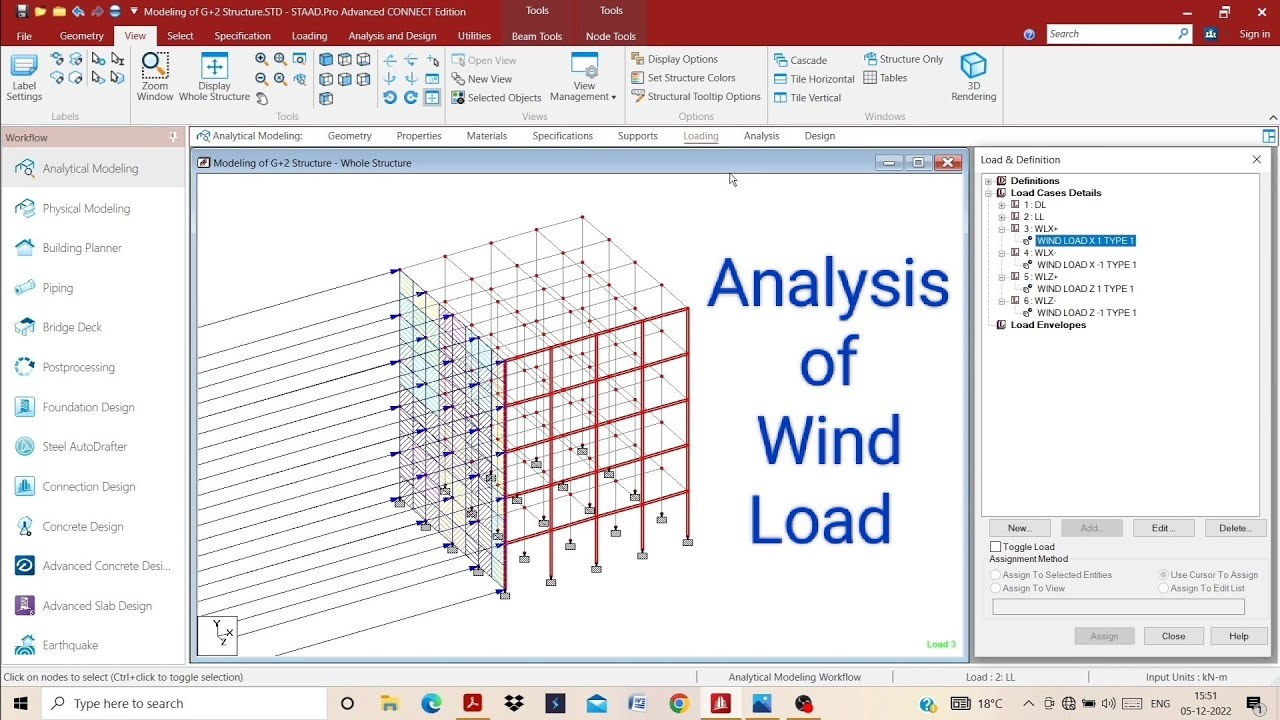Expand the Definitions tree node
The image size is (1280, 720).
(x=989, y=181)
